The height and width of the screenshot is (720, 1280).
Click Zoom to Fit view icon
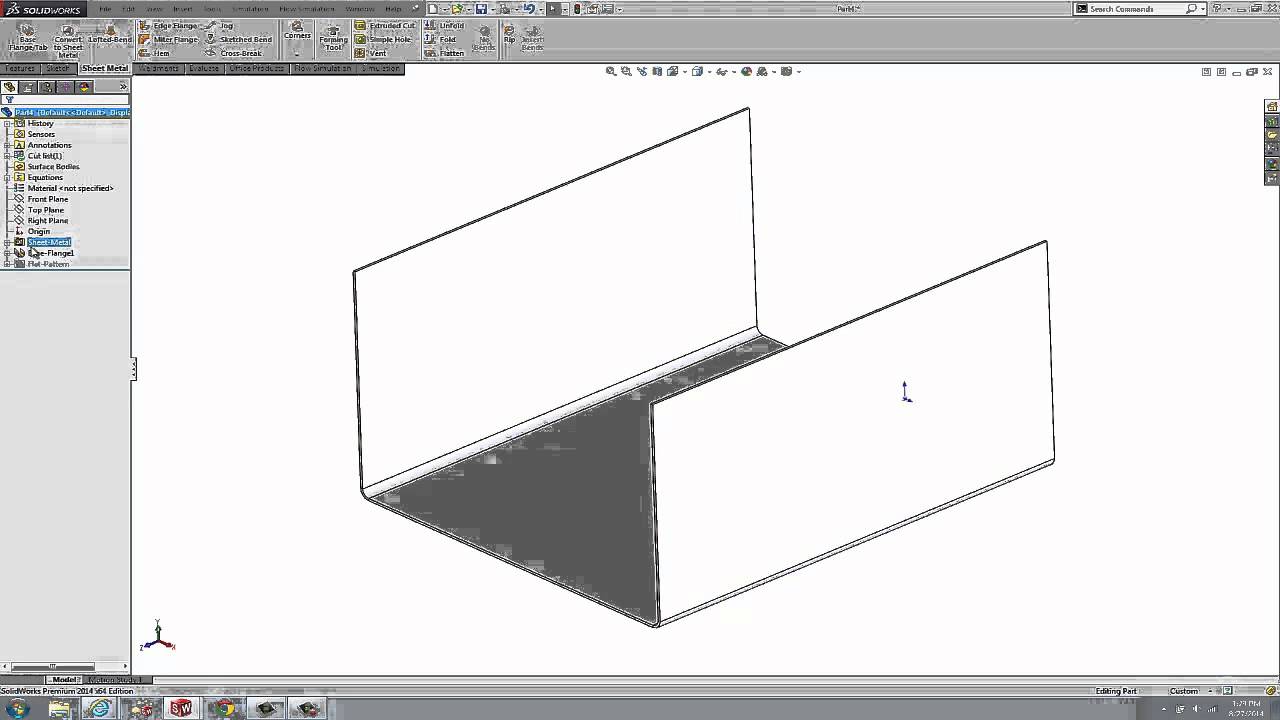point(611,72)
